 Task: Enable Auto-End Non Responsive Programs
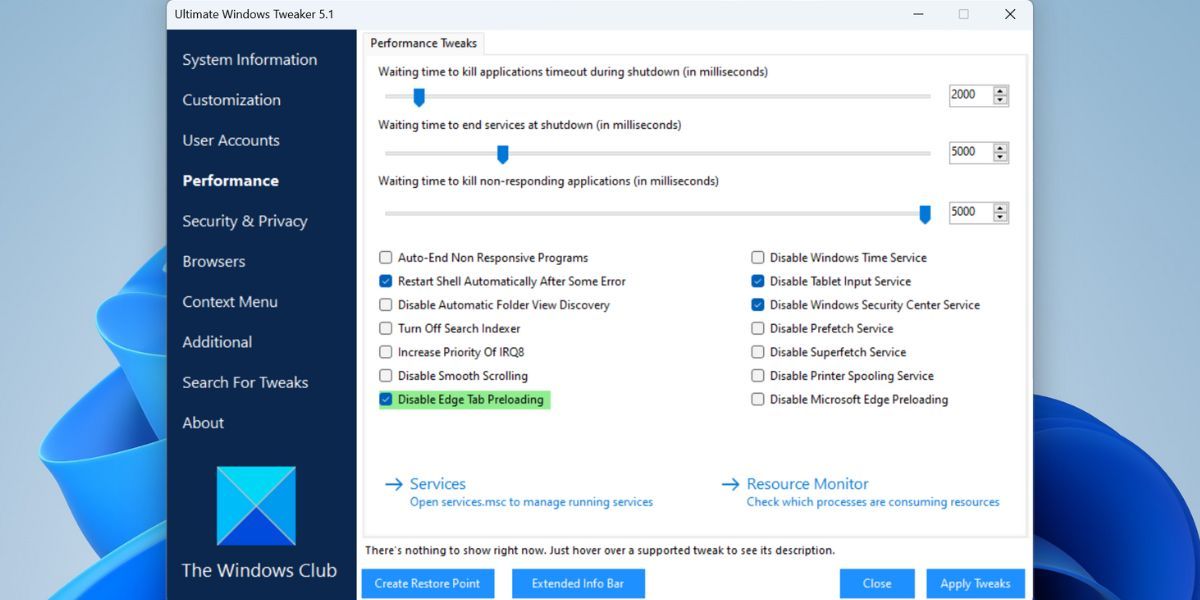(x=385, y=257)
